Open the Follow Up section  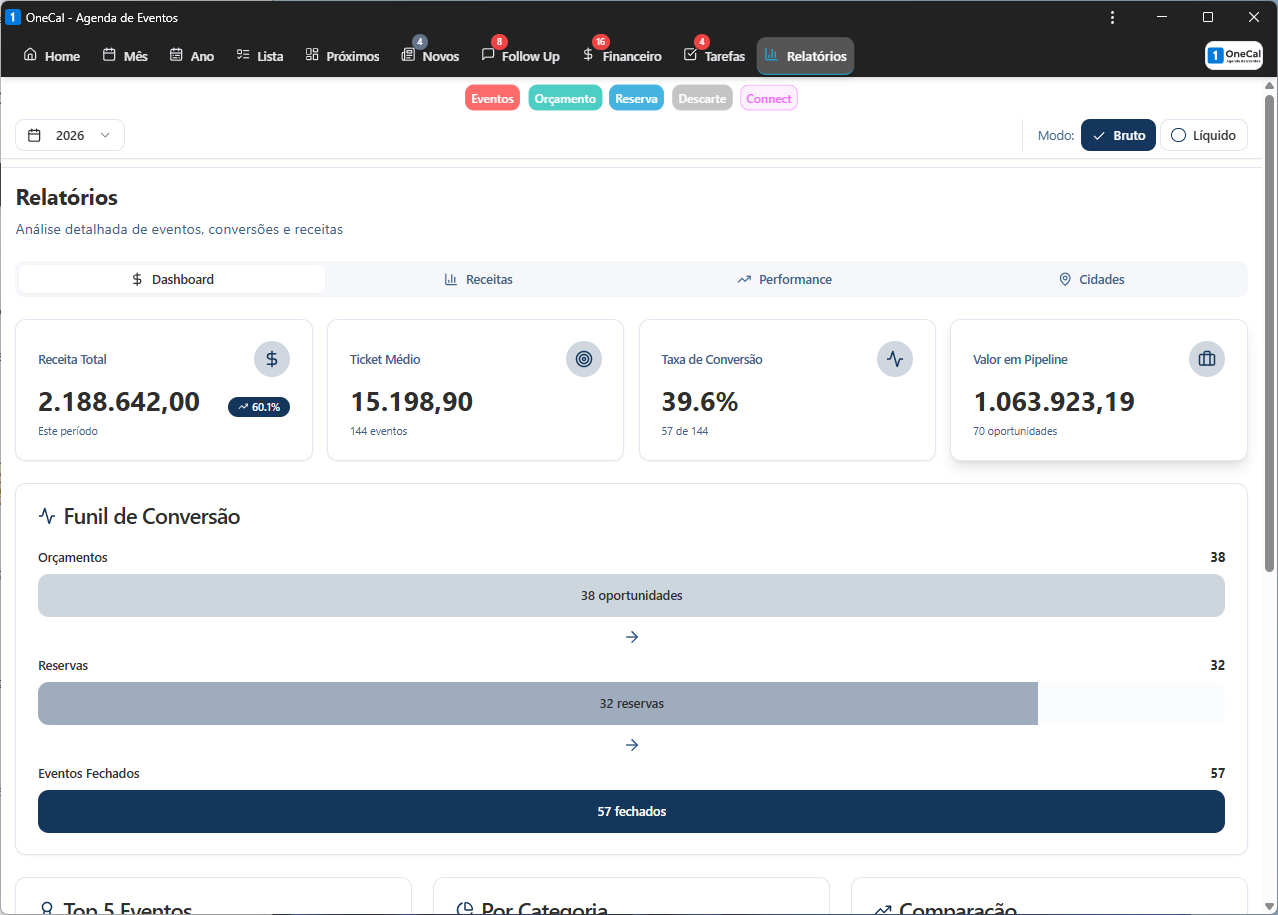pos(521,56)
